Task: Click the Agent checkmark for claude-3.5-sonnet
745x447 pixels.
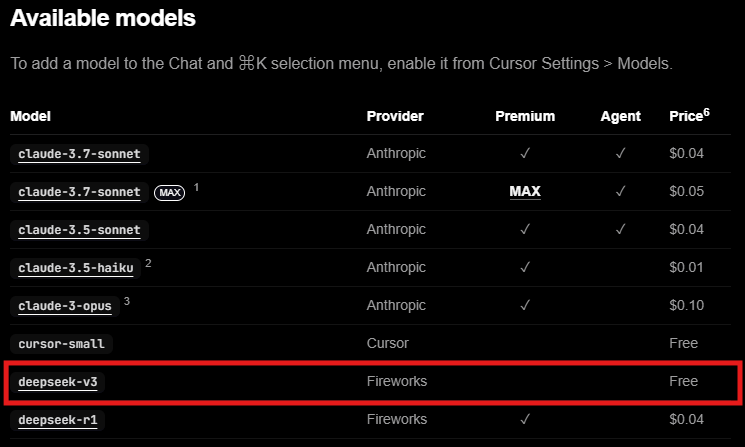Action: click(x=621, y=229)
